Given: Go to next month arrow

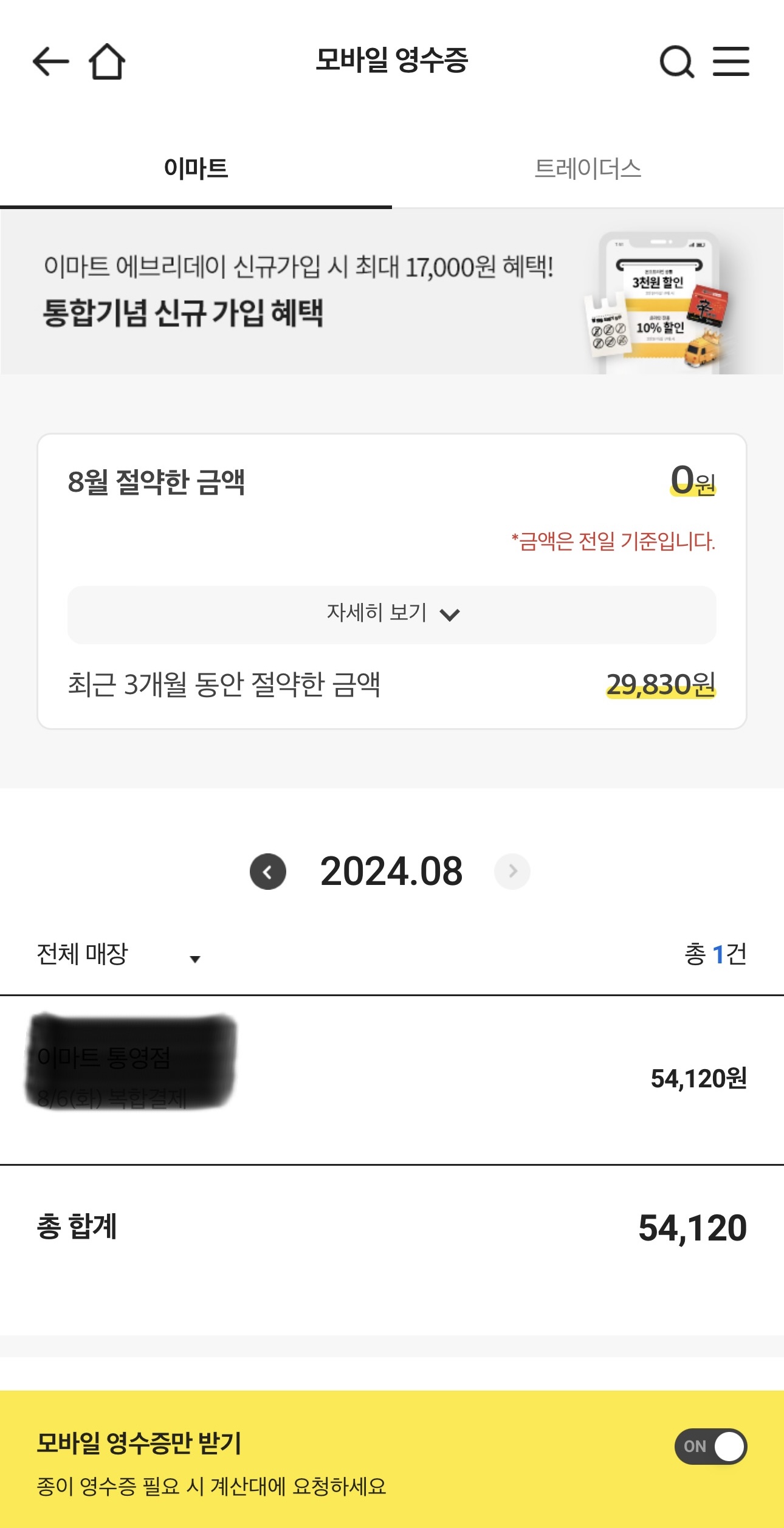Looking at the screenshot, I should (x=512, y=872).
